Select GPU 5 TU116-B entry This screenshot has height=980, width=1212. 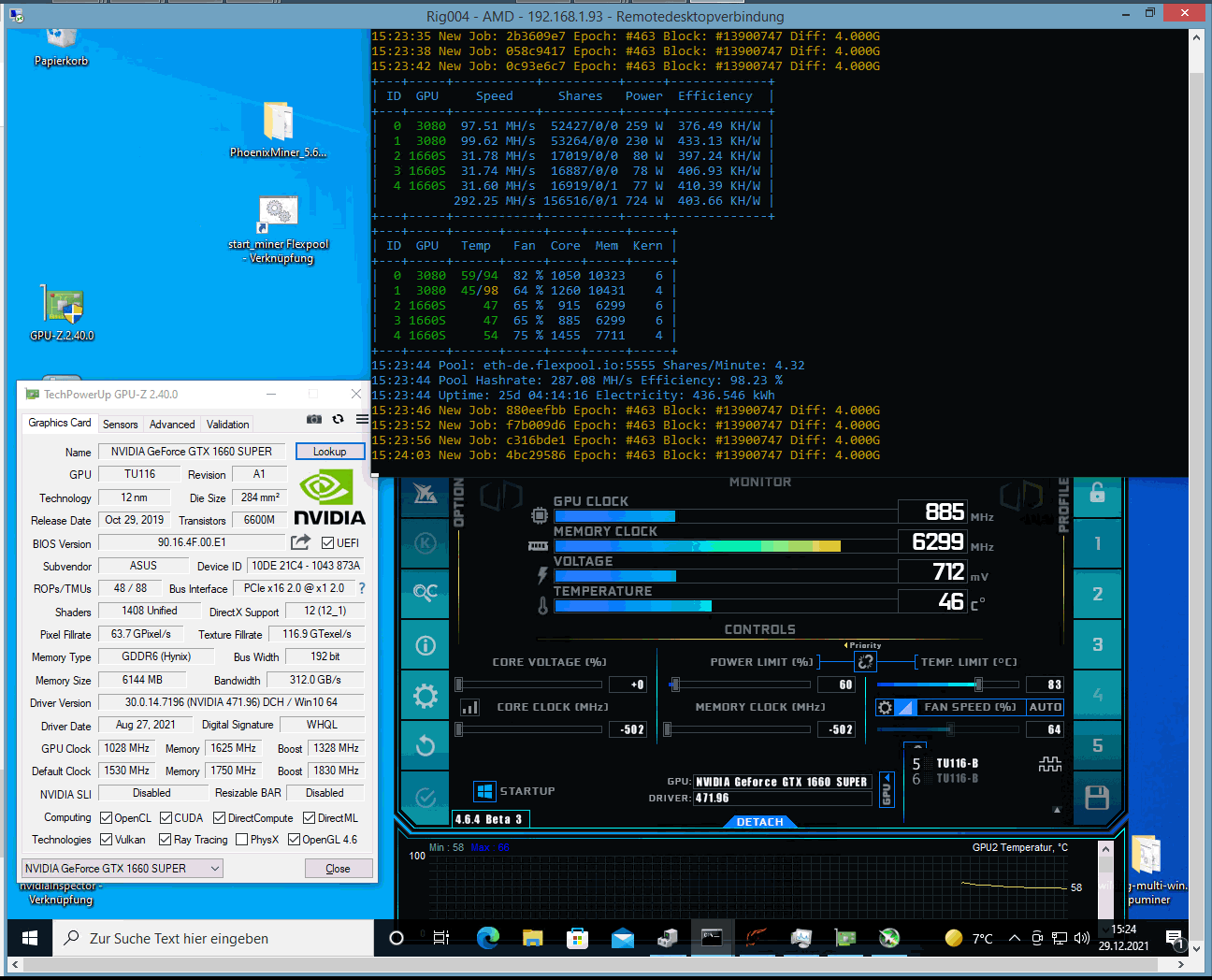[945, 763]
